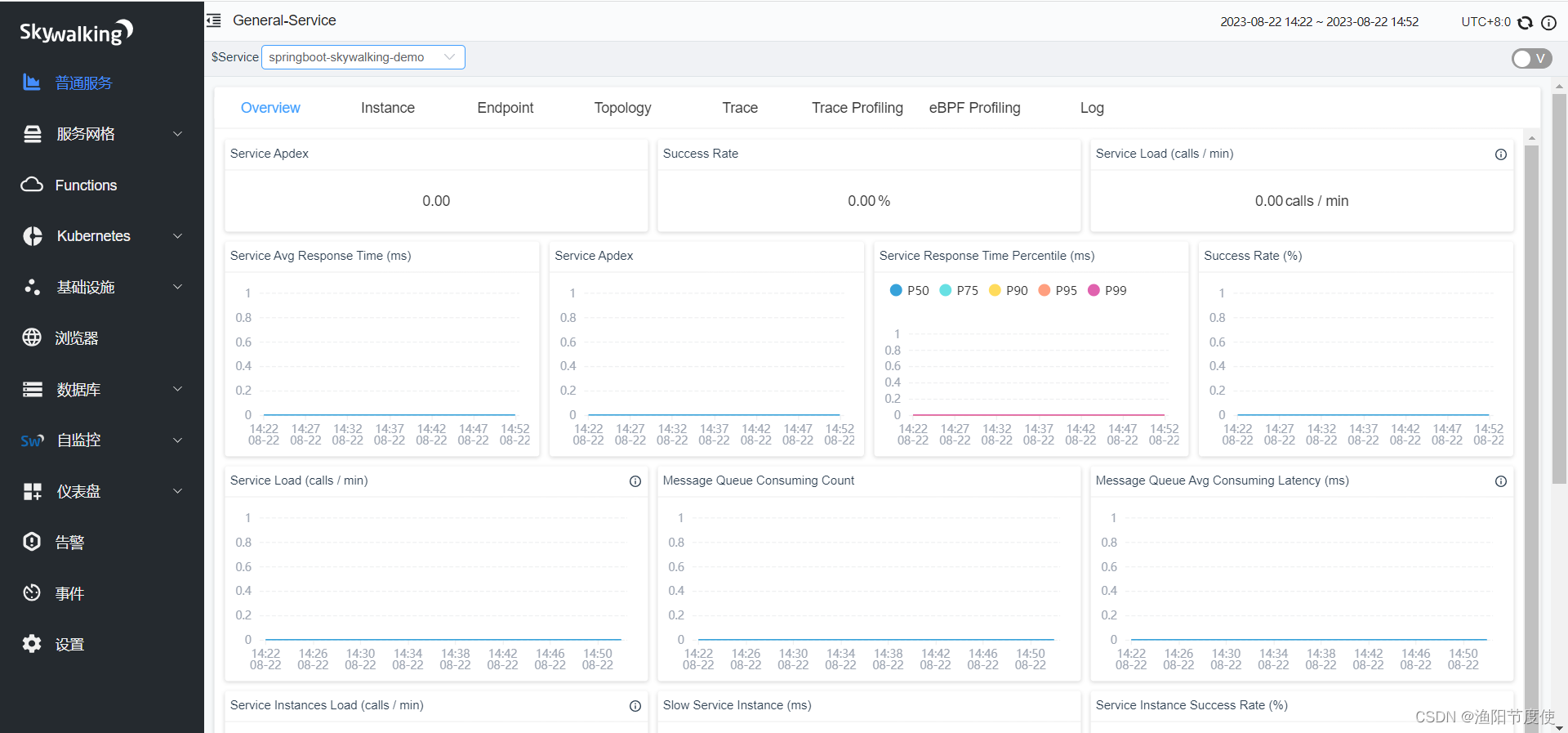Open the 设置 menu item
The height and width of the screenshot is (733, 1568).
pos(69,645)
